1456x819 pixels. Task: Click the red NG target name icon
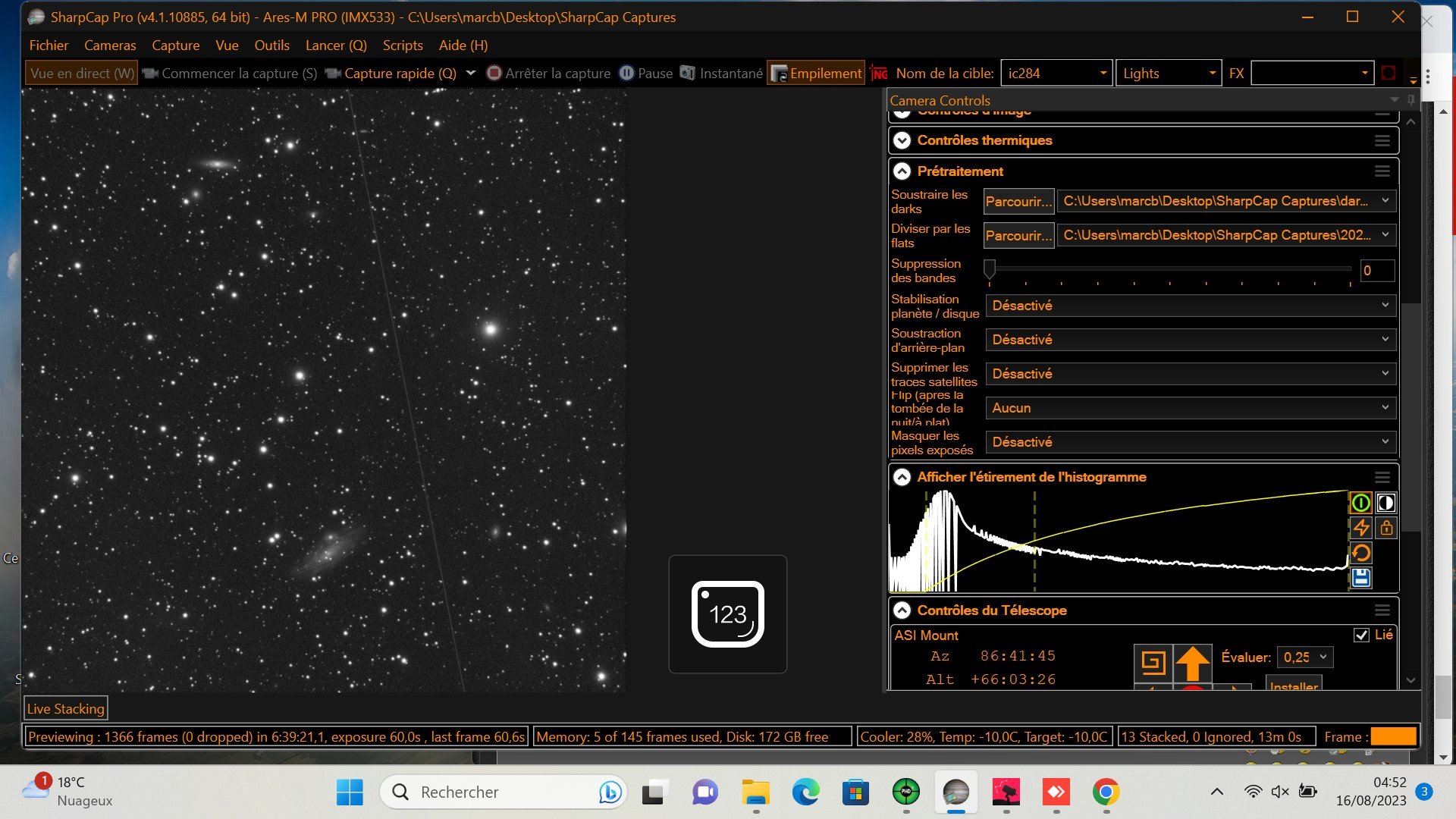[x=880, y=74]
